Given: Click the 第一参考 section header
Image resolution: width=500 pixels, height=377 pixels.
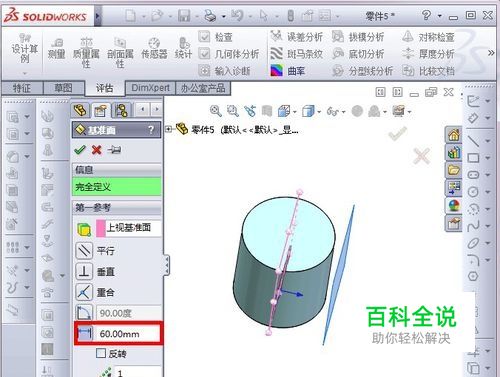Looking at the screenshot, I should (116, 208).
